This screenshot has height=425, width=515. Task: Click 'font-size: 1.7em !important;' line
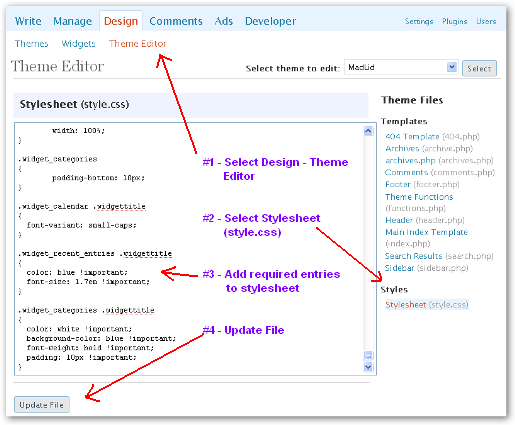[x=88, y=282]
